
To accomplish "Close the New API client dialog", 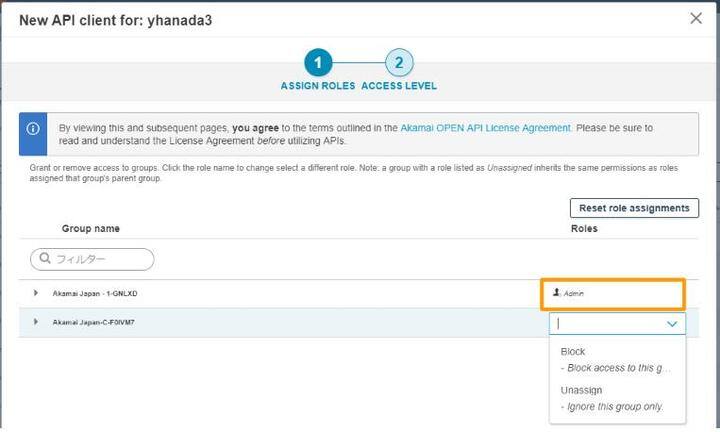I will click(696, 18).
